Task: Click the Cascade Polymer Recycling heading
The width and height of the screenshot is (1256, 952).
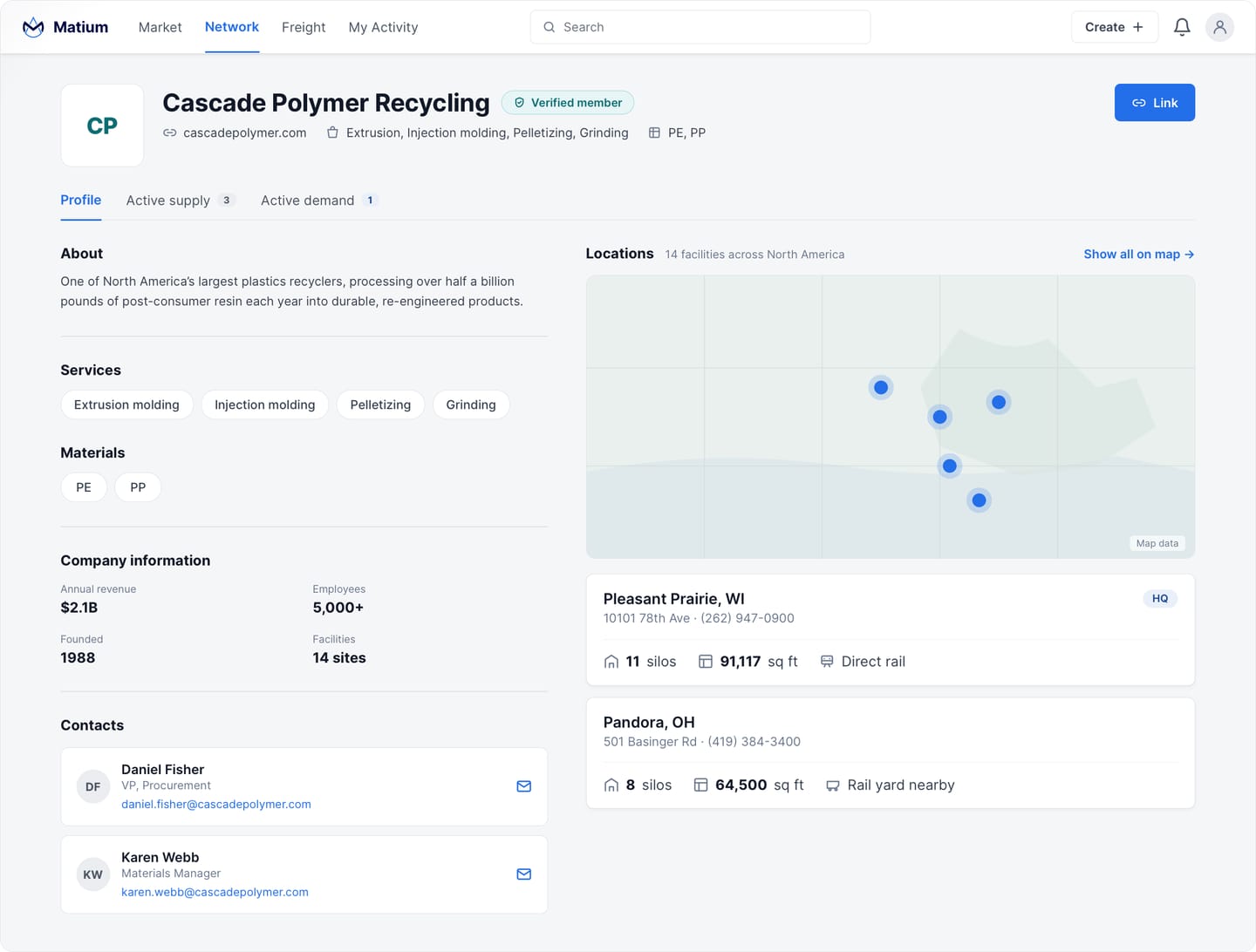Action: pyautogui.click(x=326, y=103)
